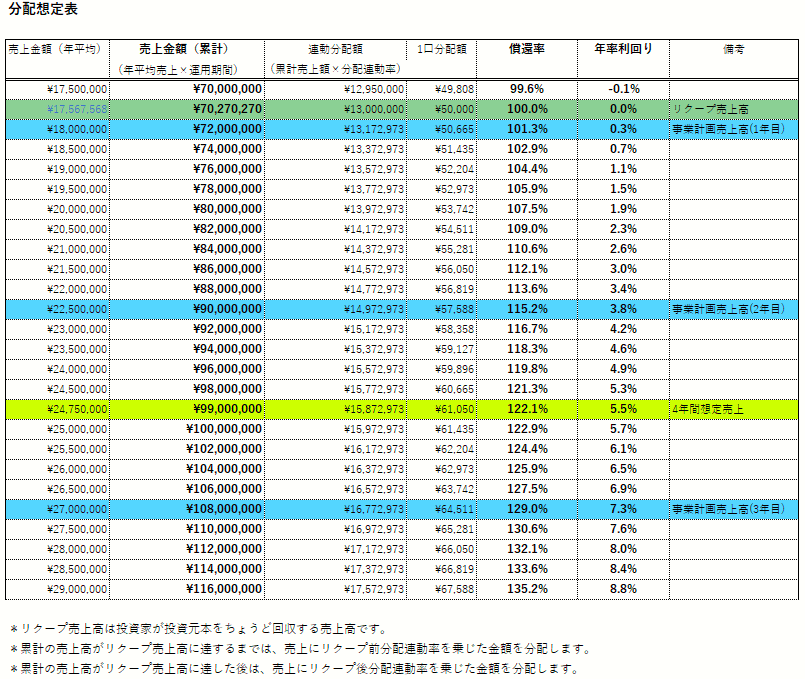Select the ¥64,511 per-unit distribution cell
This screenshot has height=679, width=805.
click(x=454, y=509)
